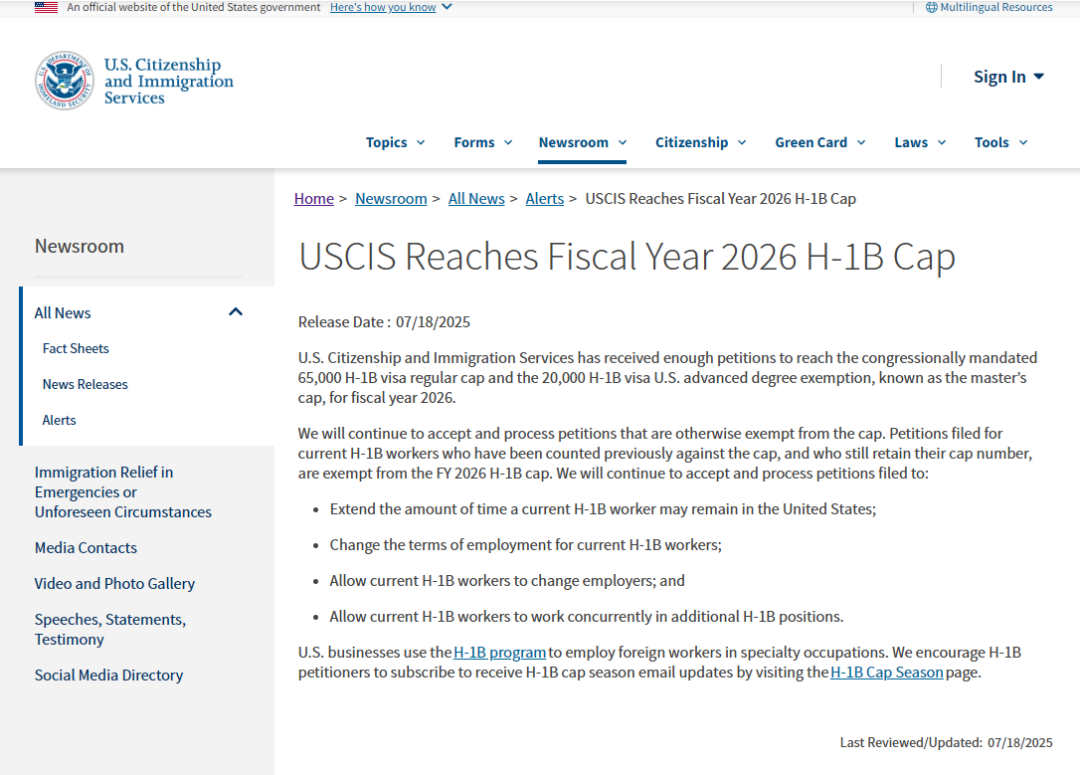Open Media Contacts sidebar link
The image size is (1080, 775).
click(86, 548)
